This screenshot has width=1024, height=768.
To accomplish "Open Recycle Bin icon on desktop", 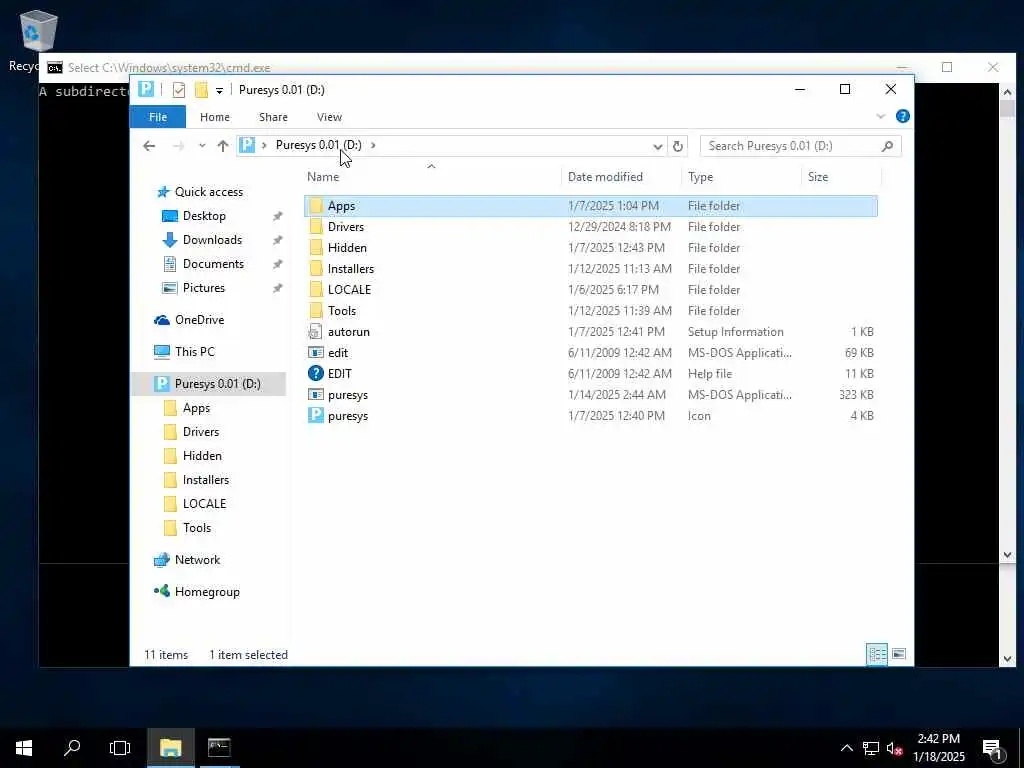I will [x=39, y=31].
